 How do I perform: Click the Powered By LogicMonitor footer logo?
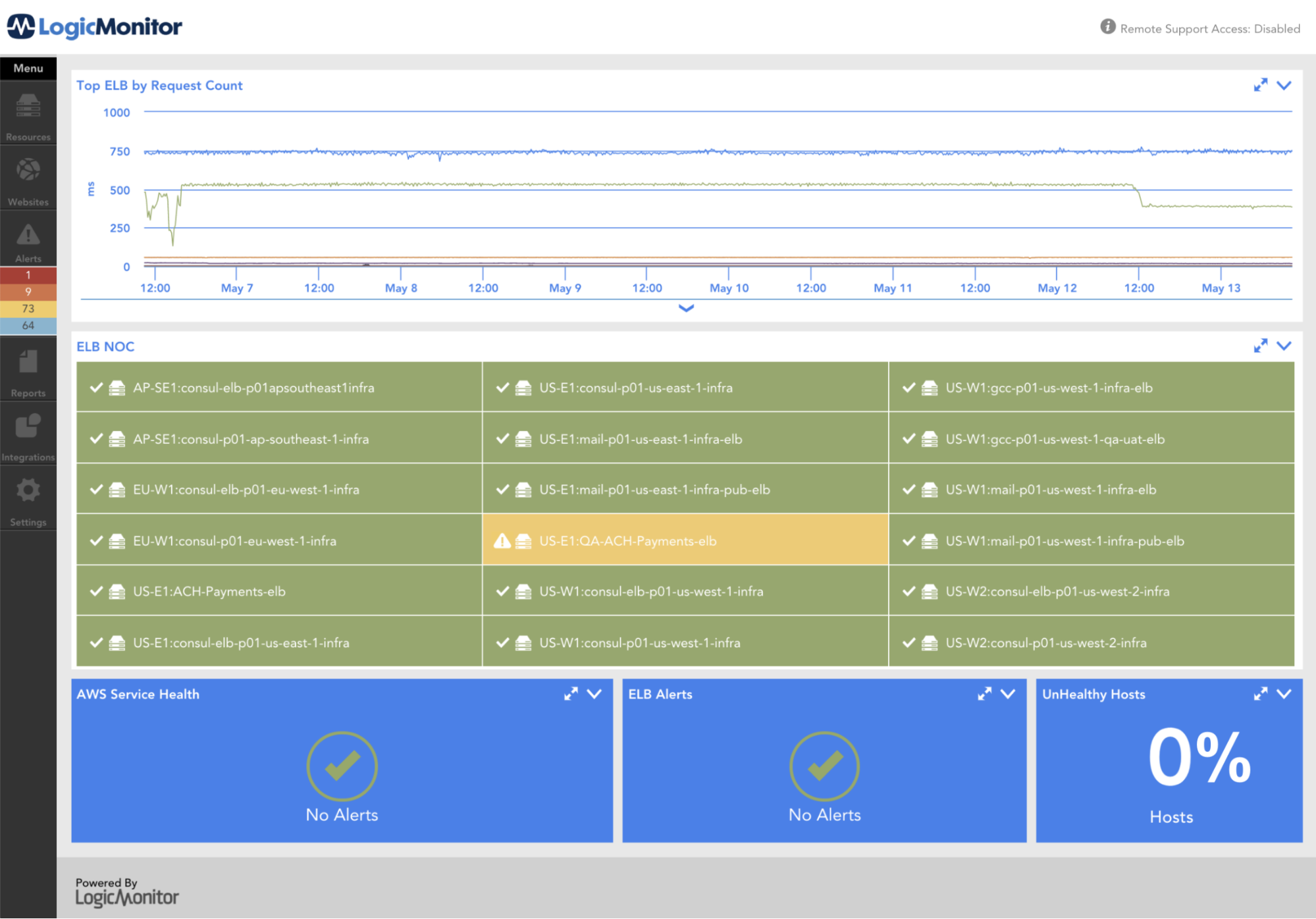[x=126, y=892]
